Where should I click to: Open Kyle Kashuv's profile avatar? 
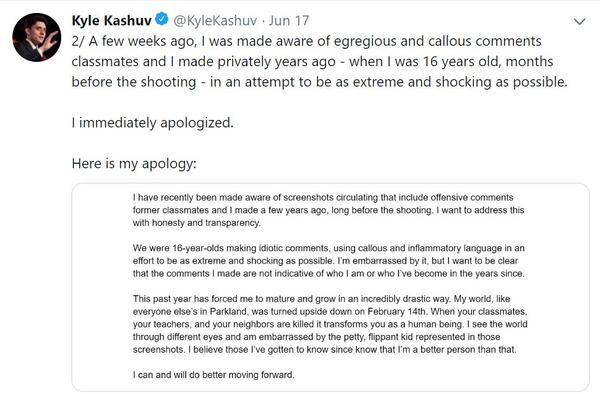[37, 37]
